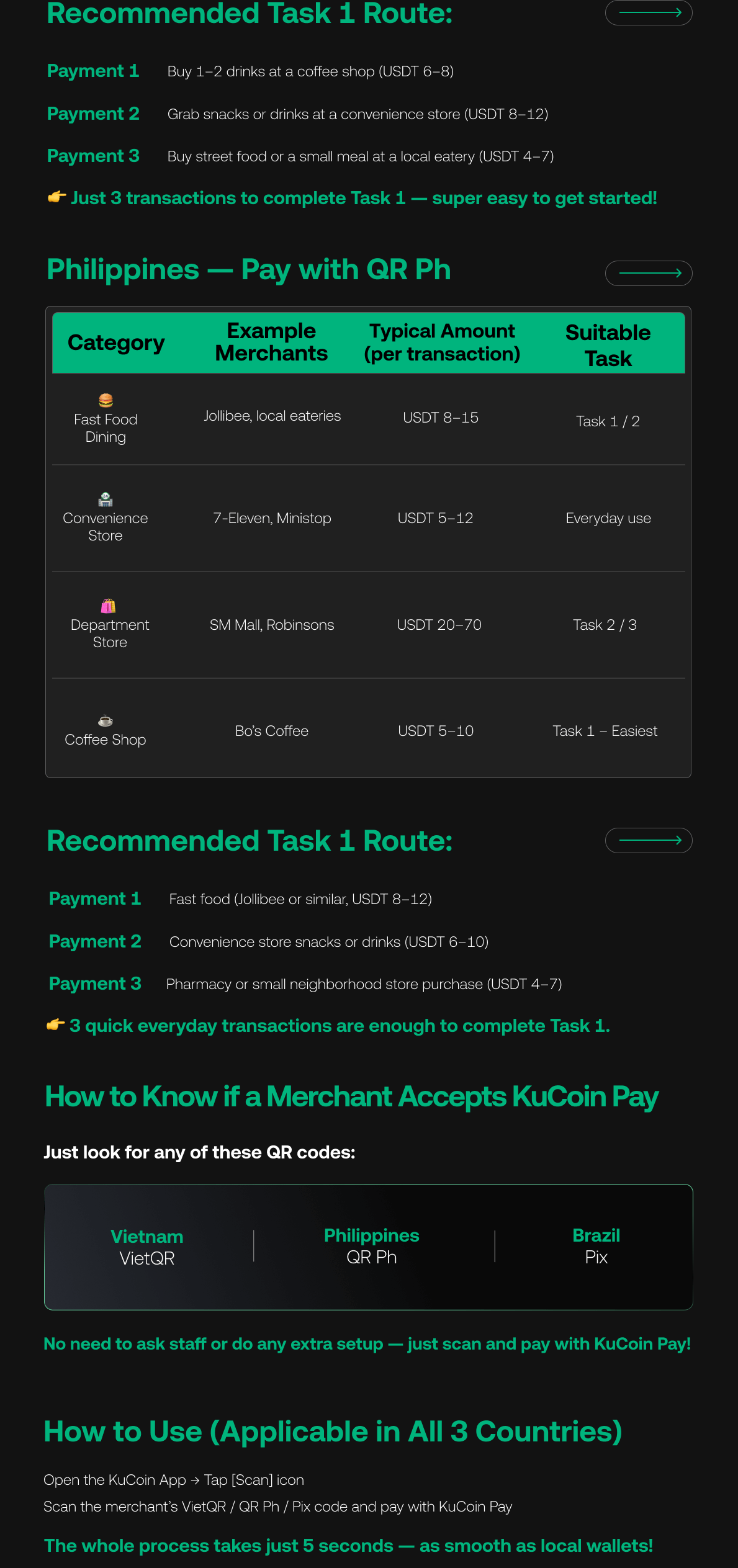Select the Philippines QR Ph option
The width and height of the screenshot is (738, 1568).
coord(371,1246)
